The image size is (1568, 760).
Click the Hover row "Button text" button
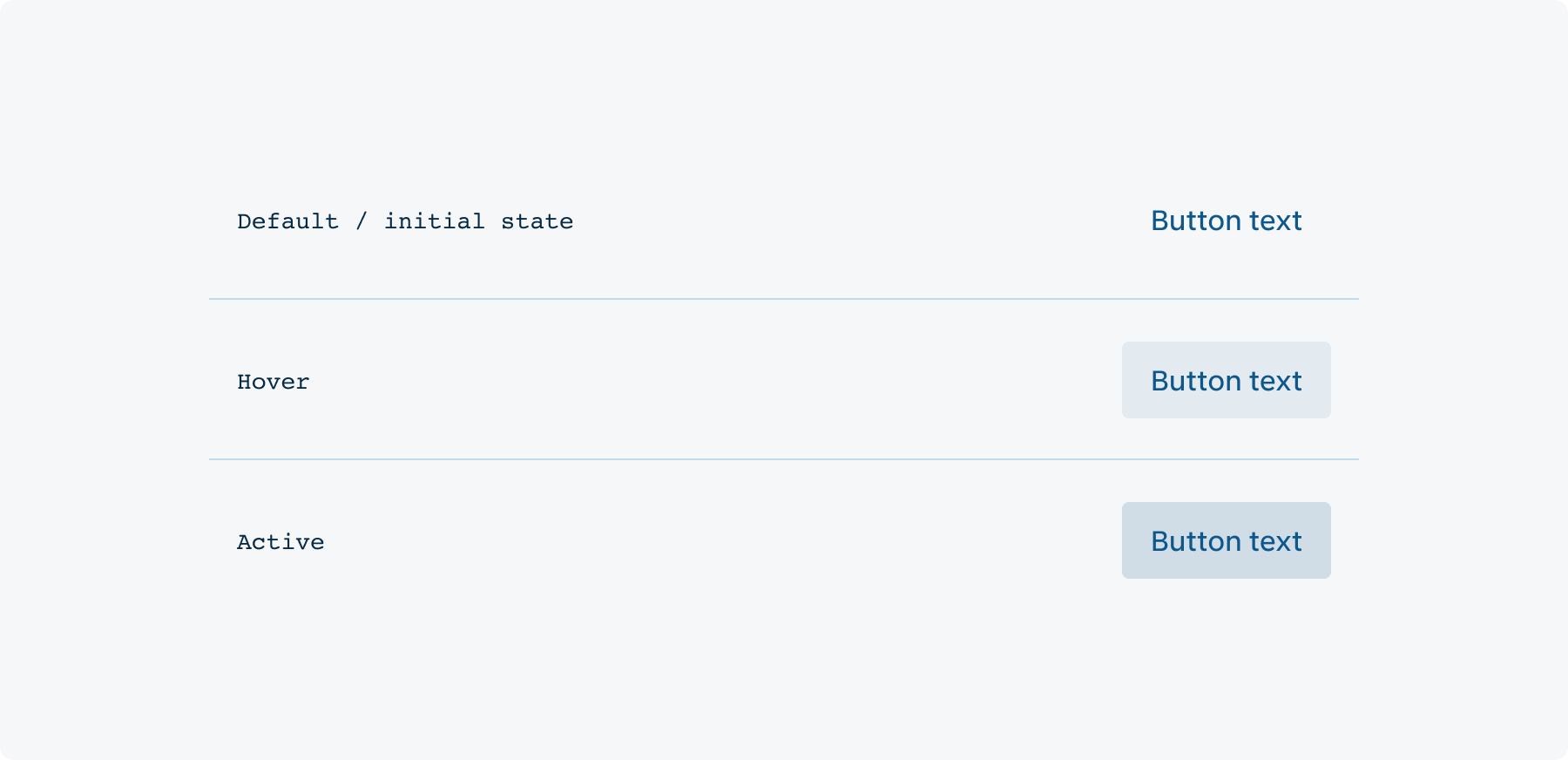tap(1226, 380)
